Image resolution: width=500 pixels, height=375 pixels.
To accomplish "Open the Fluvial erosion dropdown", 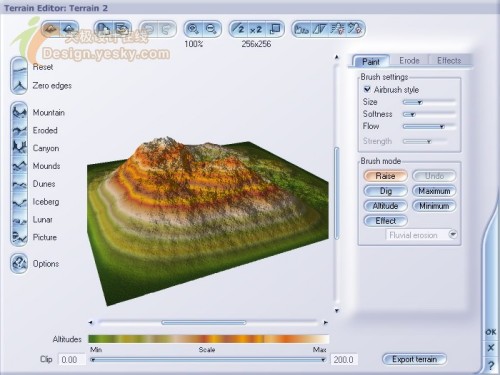I will [453, 234].
